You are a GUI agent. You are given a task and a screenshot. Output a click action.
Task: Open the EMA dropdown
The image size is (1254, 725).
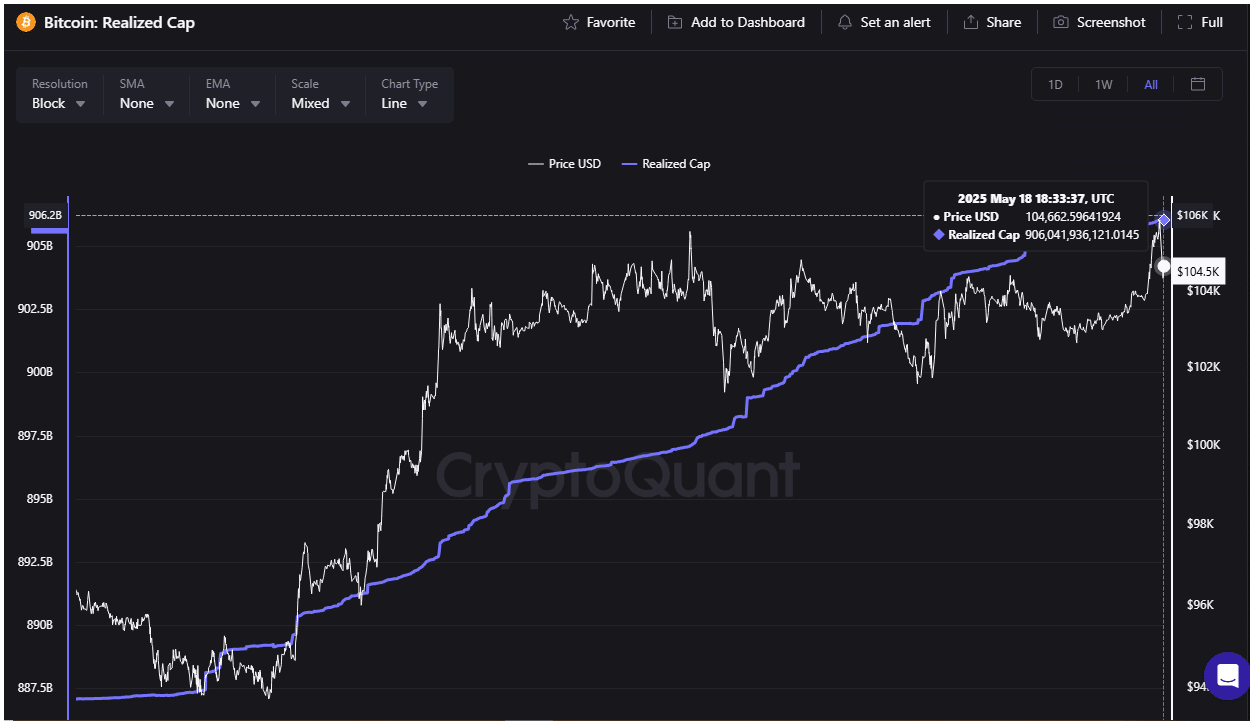click(233, 95)
